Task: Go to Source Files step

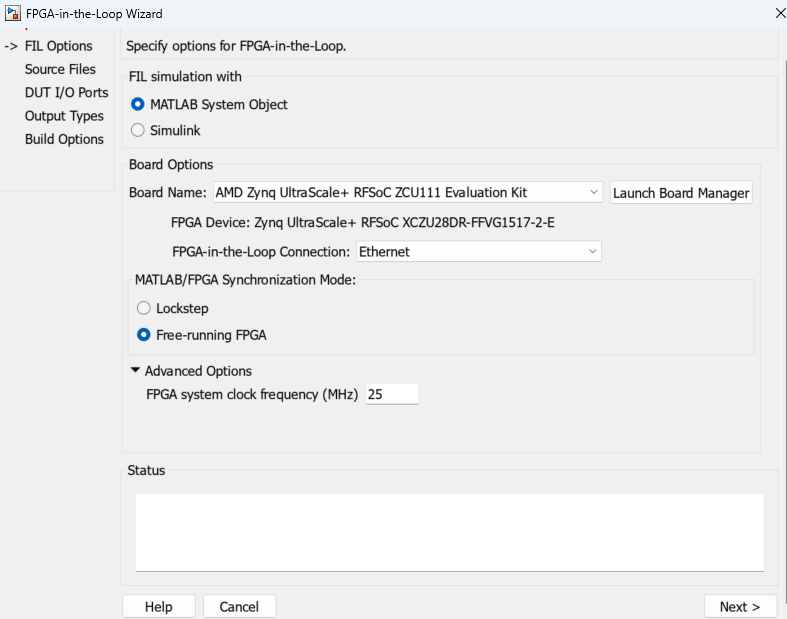Action: tap(60, 69)
